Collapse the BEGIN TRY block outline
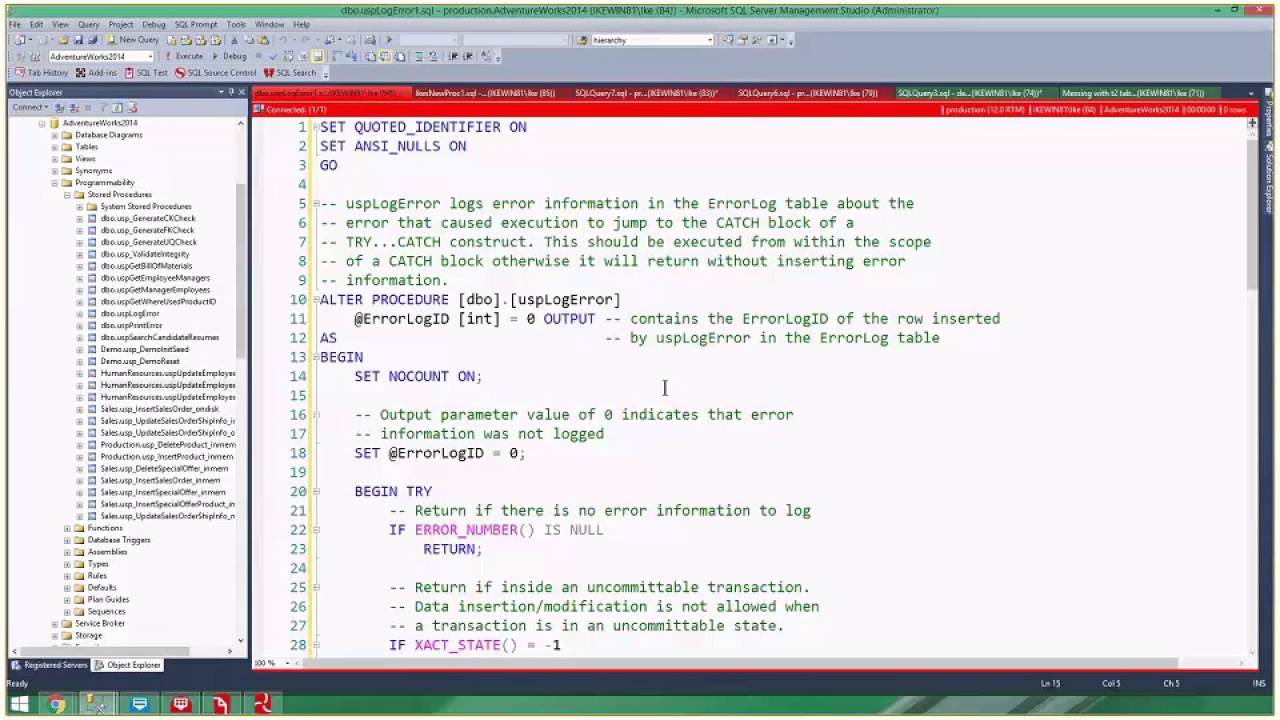 point(315,491)
